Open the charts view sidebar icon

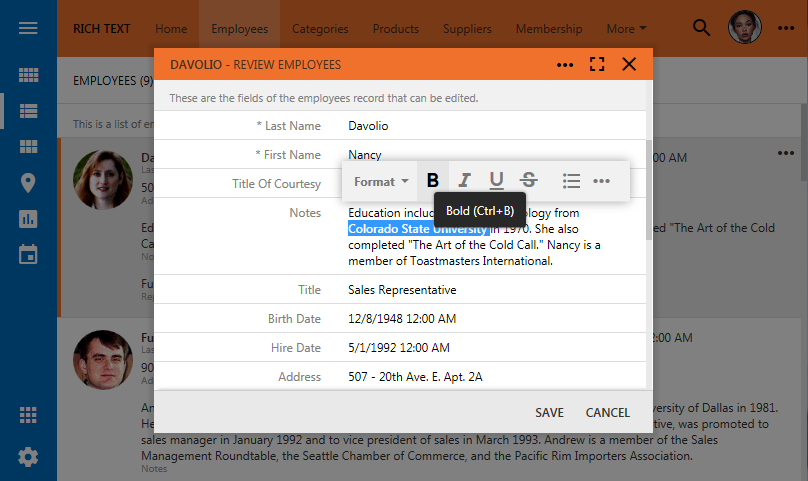click(28, 218)
